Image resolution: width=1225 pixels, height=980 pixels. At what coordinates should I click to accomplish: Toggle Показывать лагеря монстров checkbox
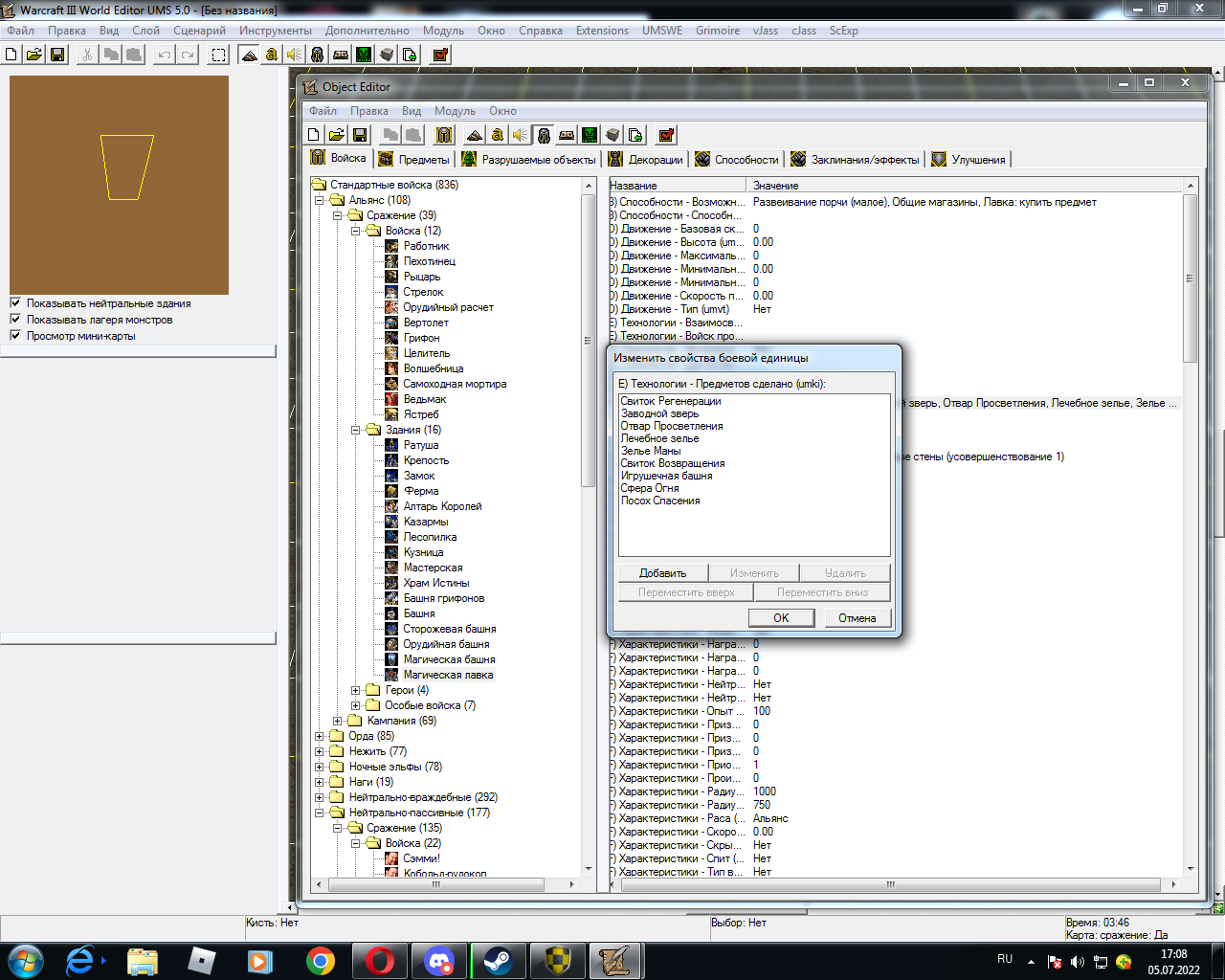(x=15, y=320)
